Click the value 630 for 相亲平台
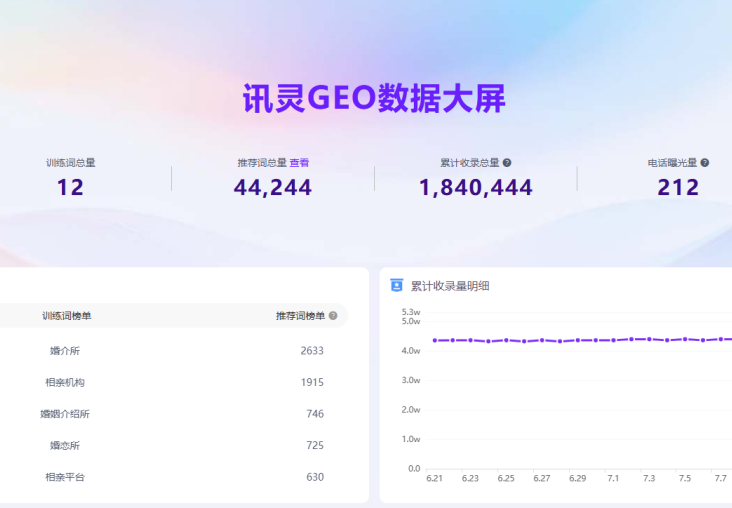 click(315, 477)
